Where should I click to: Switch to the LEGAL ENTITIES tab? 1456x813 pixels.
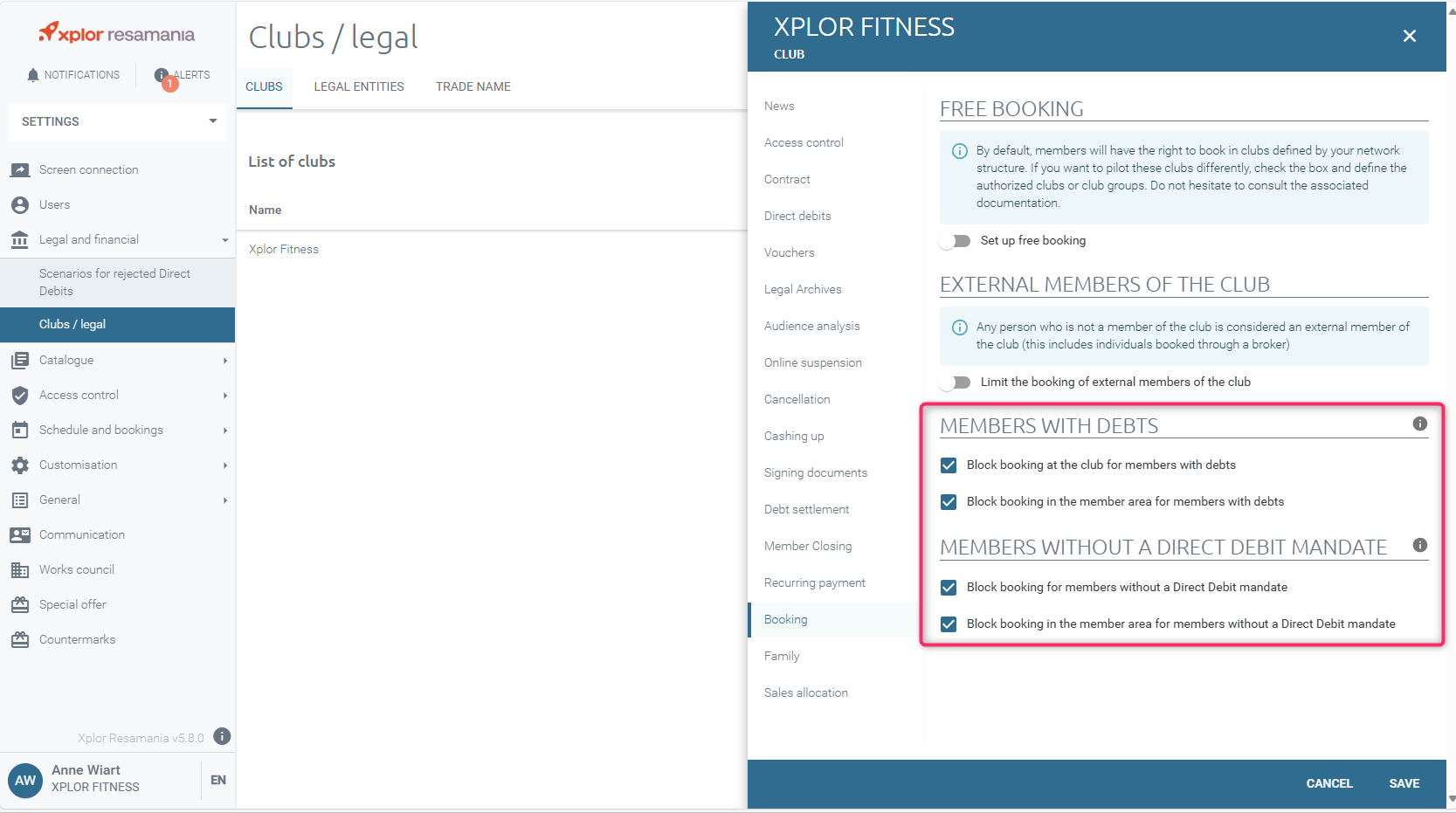pyautogui.click(x=359, y=86)
